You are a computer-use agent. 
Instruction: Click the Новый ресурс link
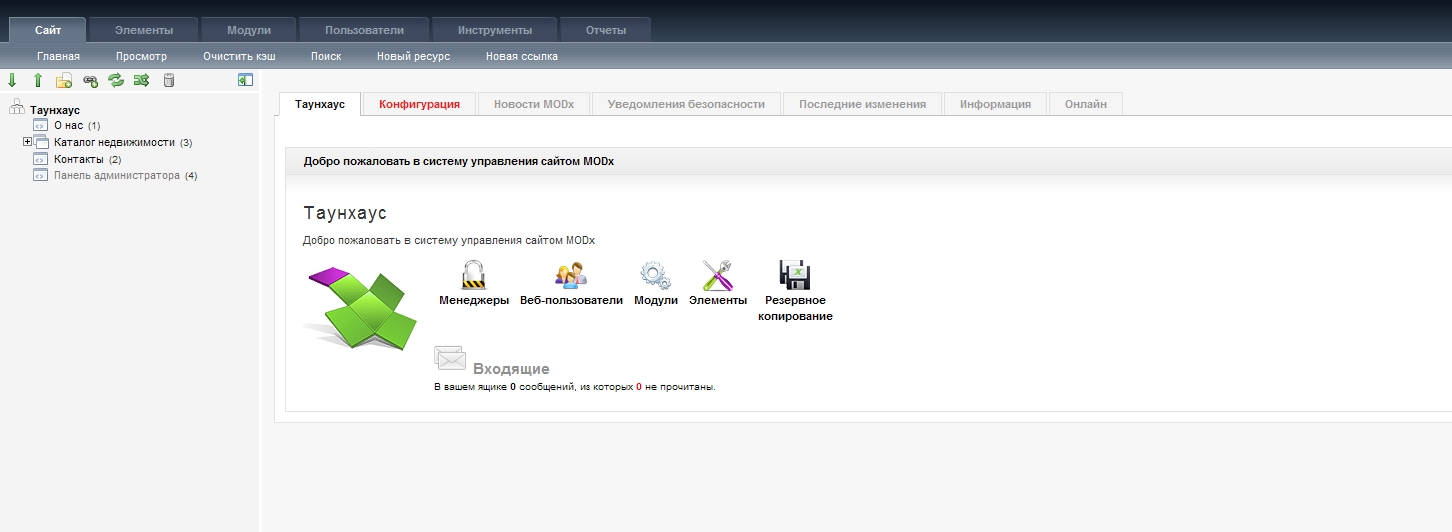coord(413,56)
